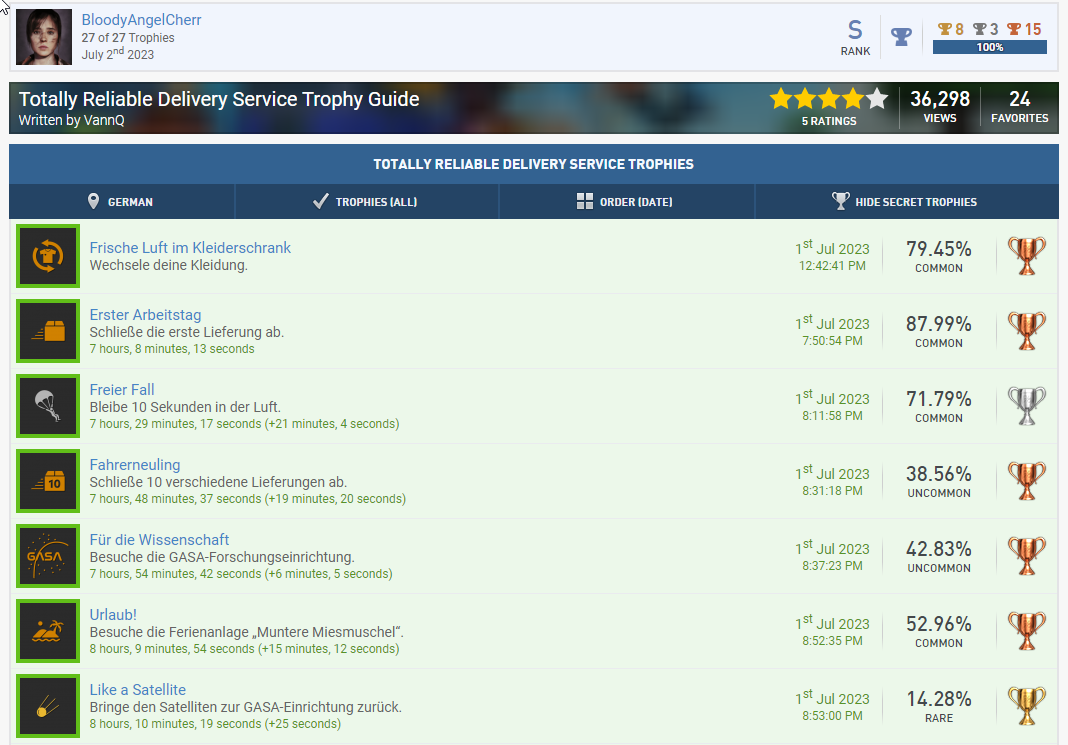Click the 100% completion progress bar
Viewport: 1068px width, 745px height.
click(x=989, y=47)
